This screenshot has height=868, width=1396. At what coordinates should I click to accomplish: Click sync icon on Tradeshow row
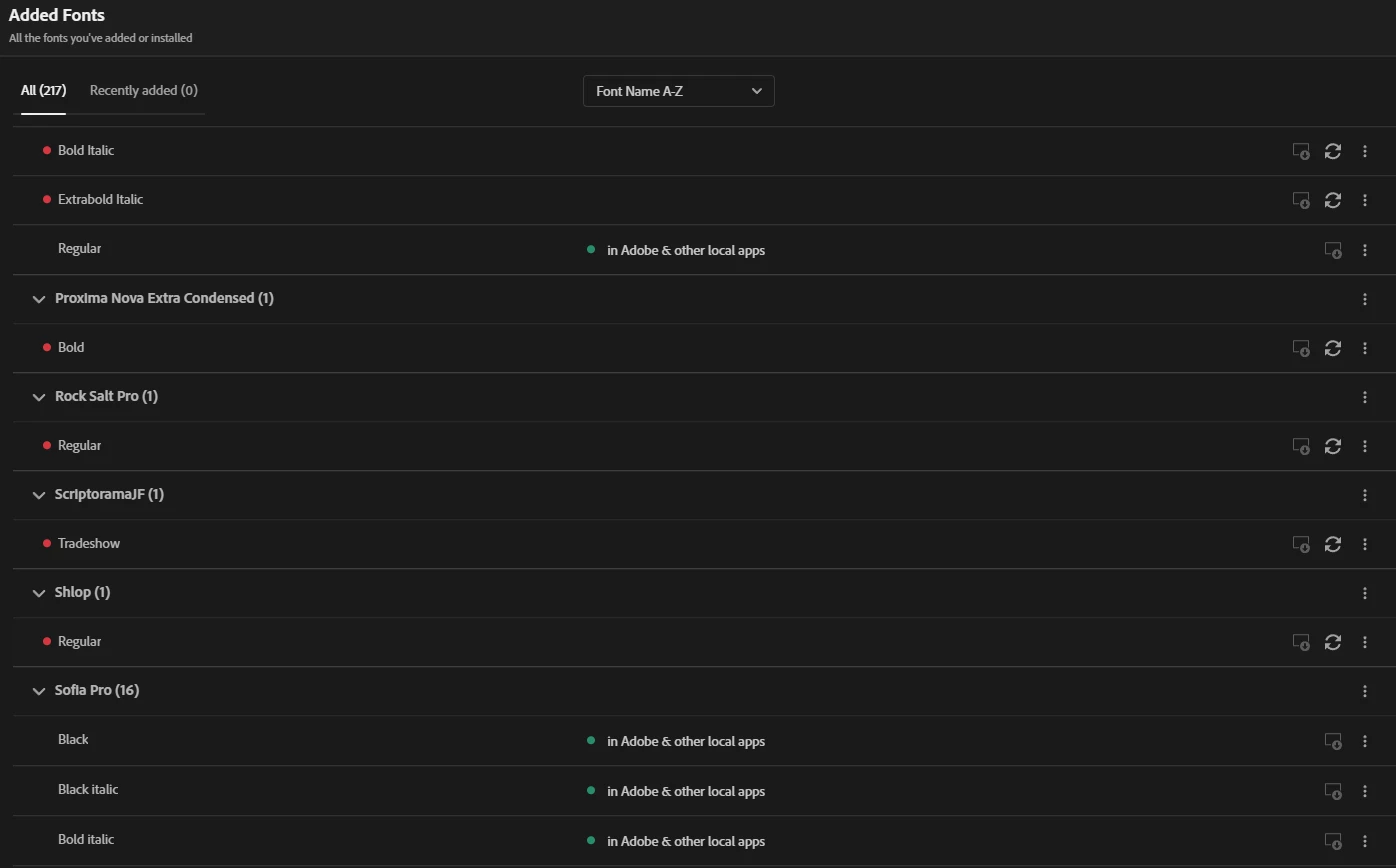click(x=1333, y=545)
